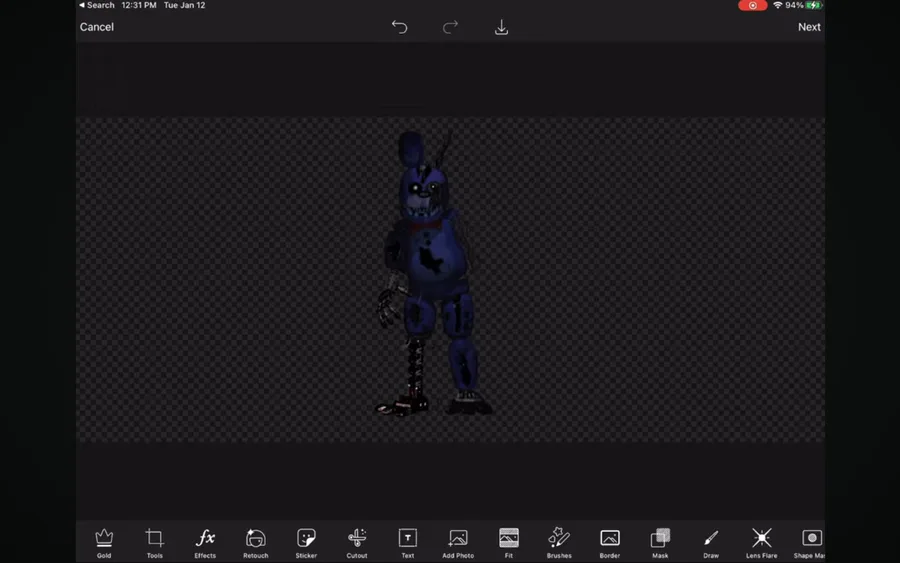The width and height of the screenshot is (900, 563).
Task: Tap the 12:31 PM clock text
Action: tap(139, 5)
